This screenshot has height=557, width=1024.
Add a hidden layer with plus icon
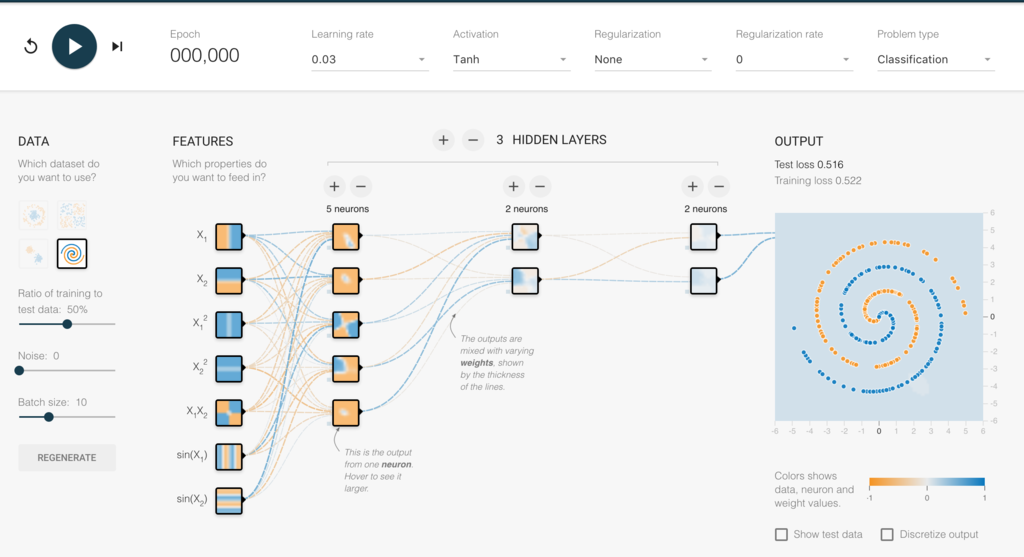(x=443, y=140)
